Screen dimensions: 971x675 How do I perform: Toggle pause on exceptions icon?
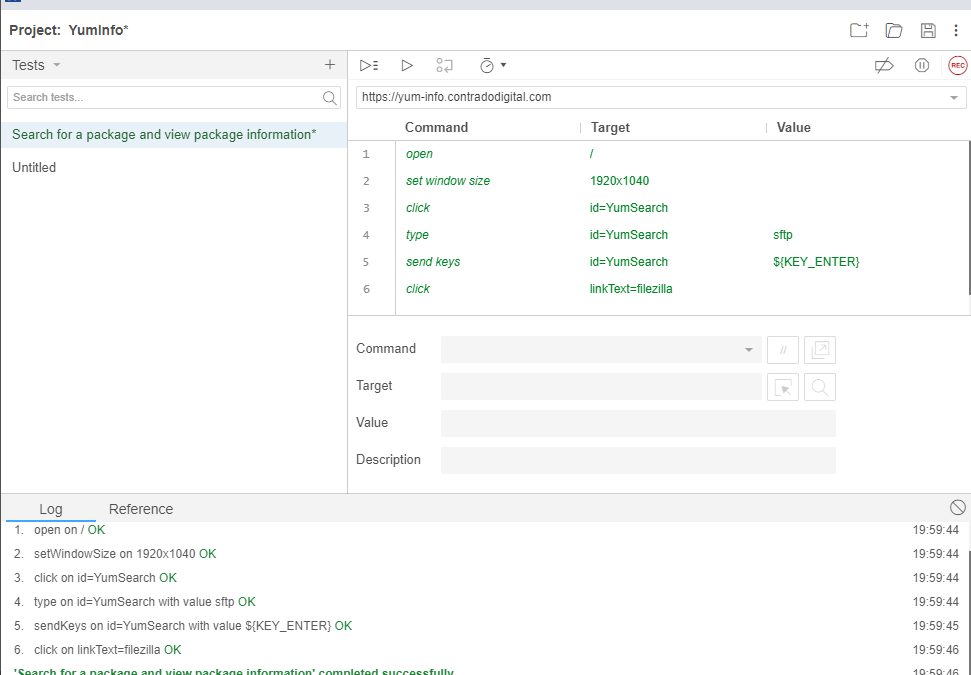pyautogui.click(x=921, y=65)
